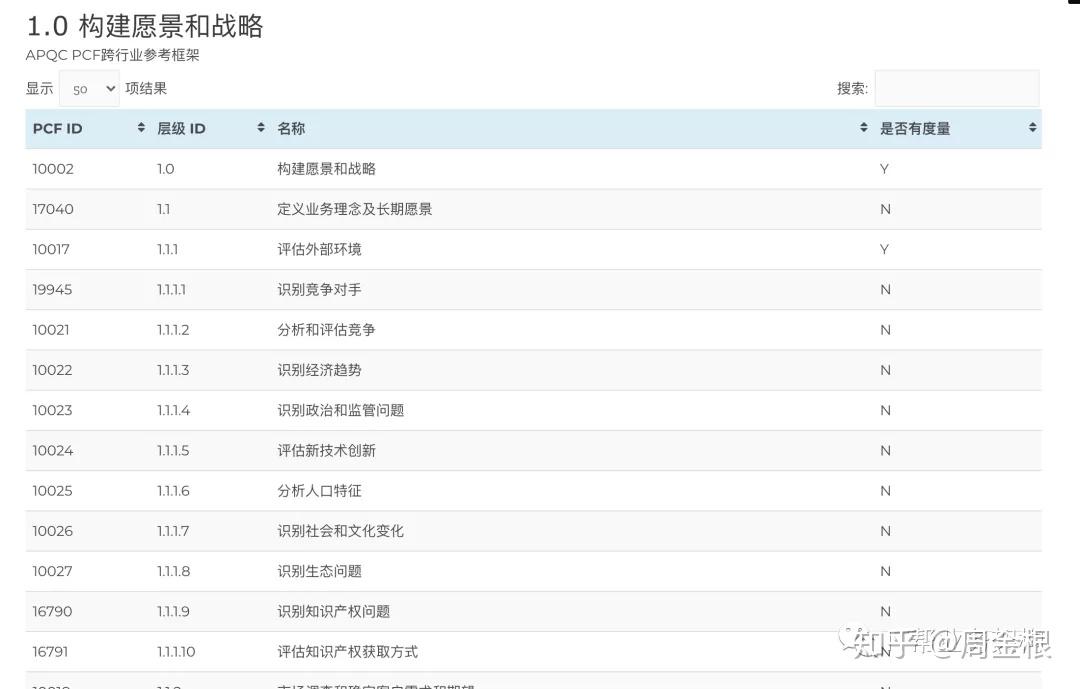1080x689 pixels.
Task: Select row 17040 定义业务理念及长期愿景
Action: [400, 209]
